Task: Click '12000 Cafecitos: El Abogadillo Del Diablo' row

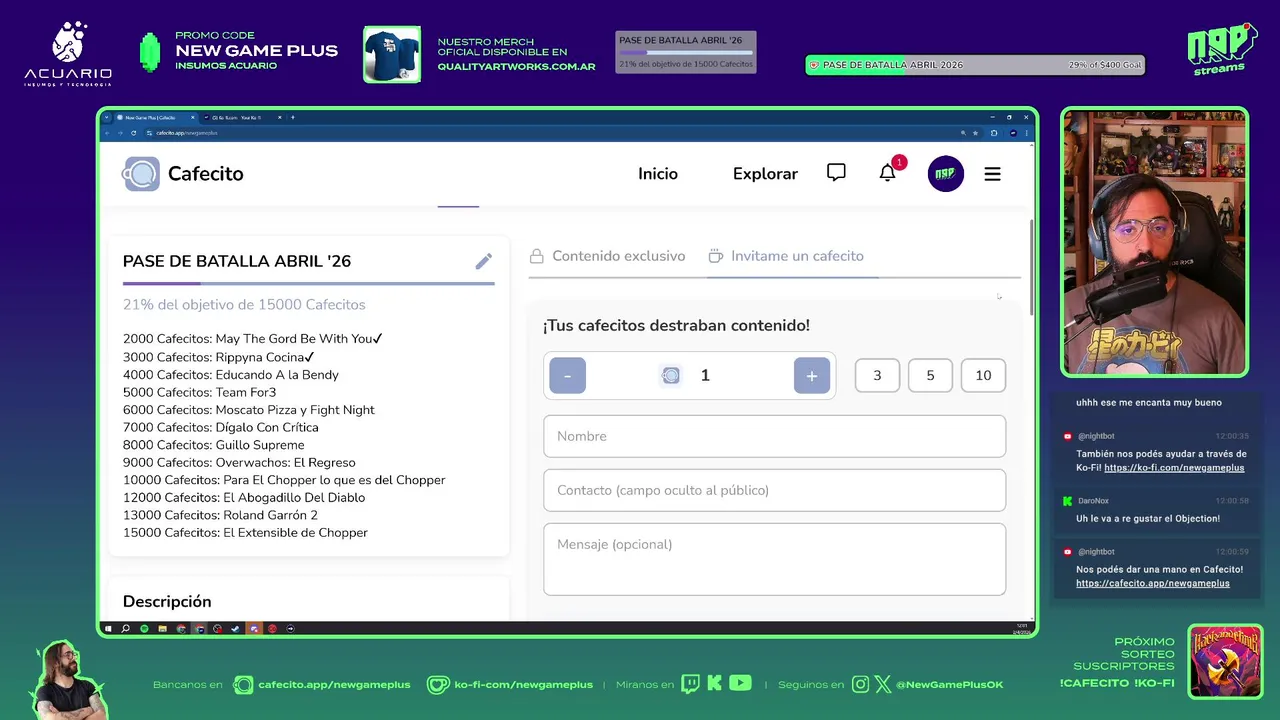Action: pos(244,497)
